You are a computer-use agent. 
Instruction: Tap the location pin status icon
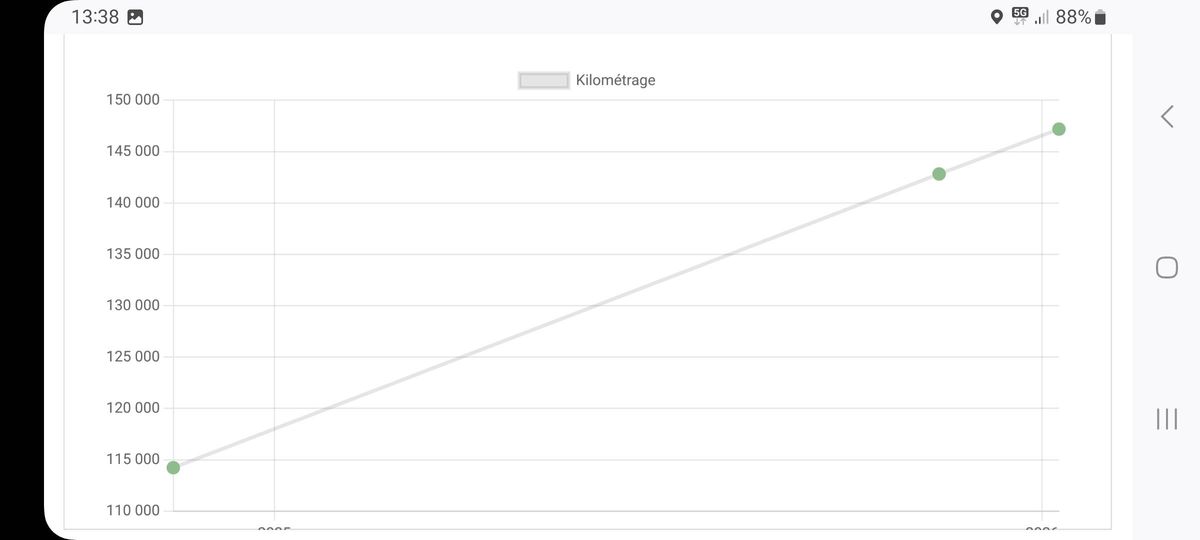[996, 17]
